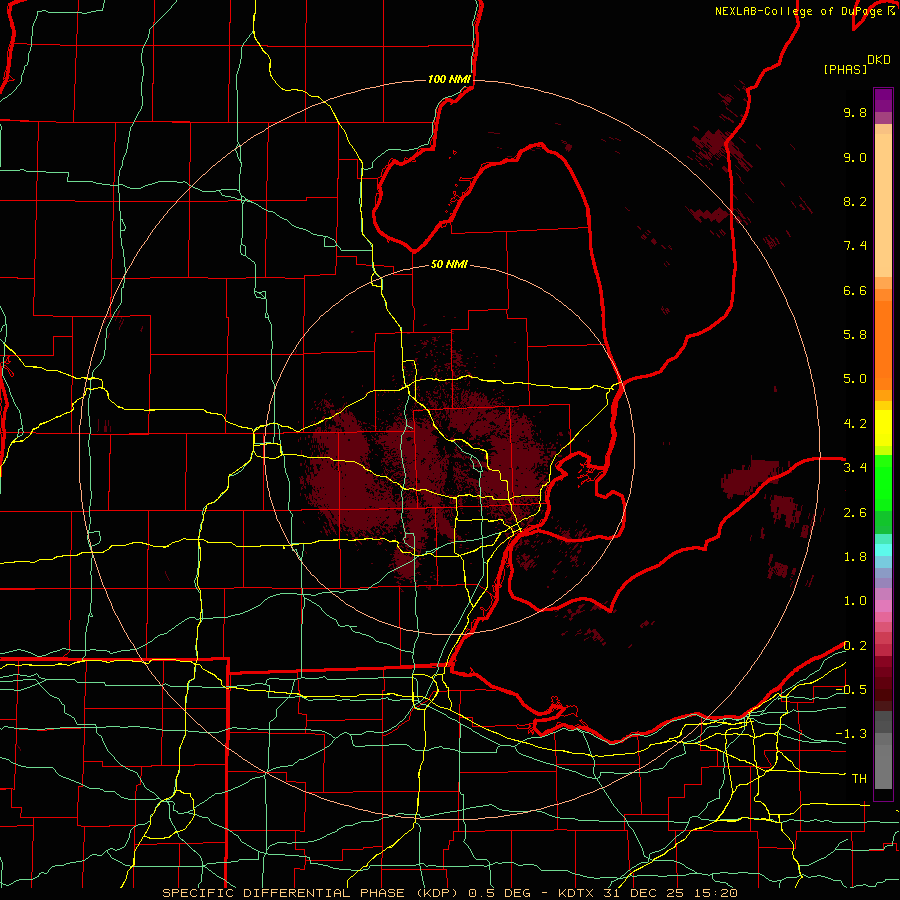The width and height of the screenshot is (900, 900).
Task: Pick the yellow color bar segment
Action: [883, 428]
